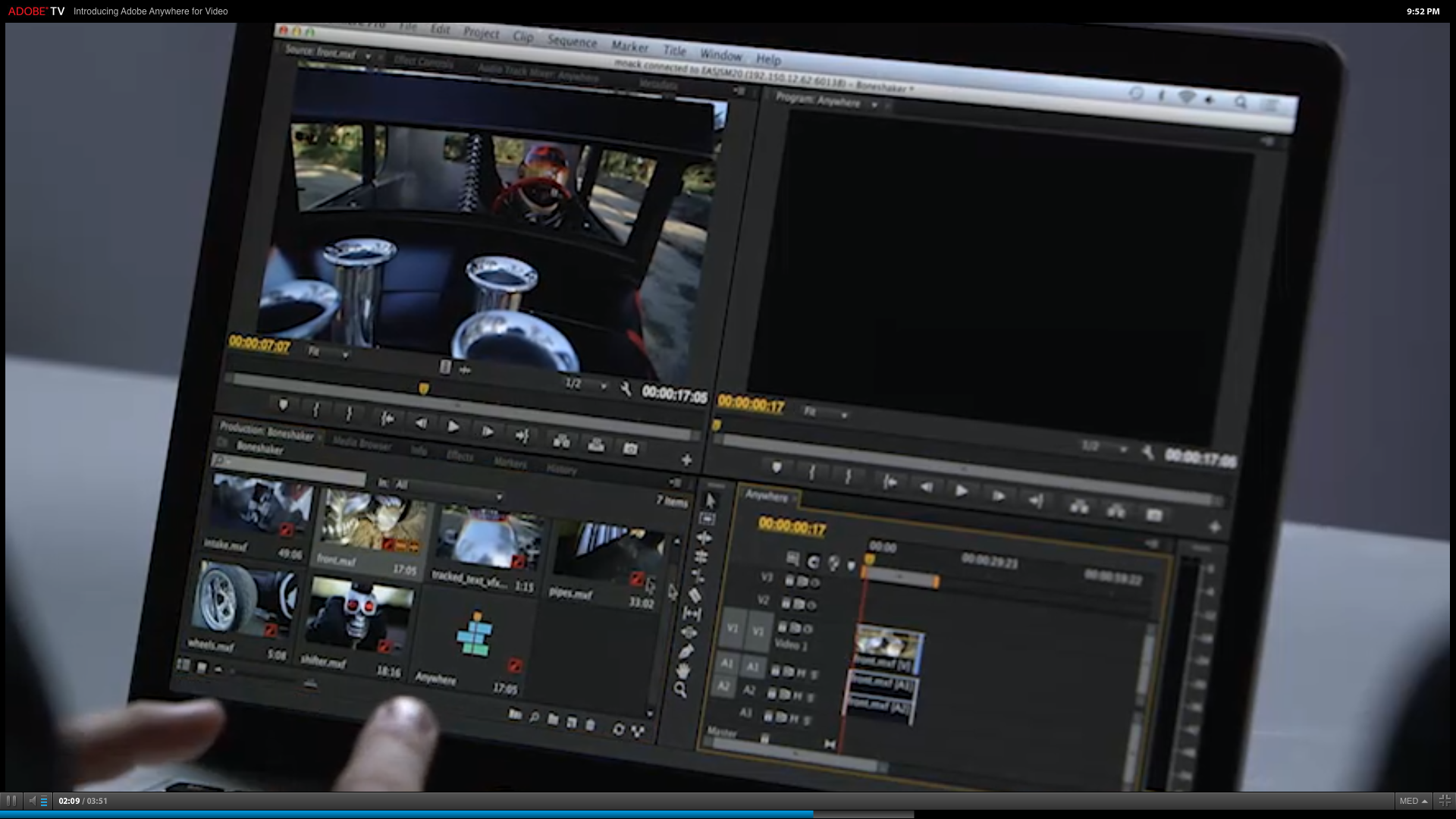
Task: Open Program monitor settings wrench
Action: (1148, 453)
